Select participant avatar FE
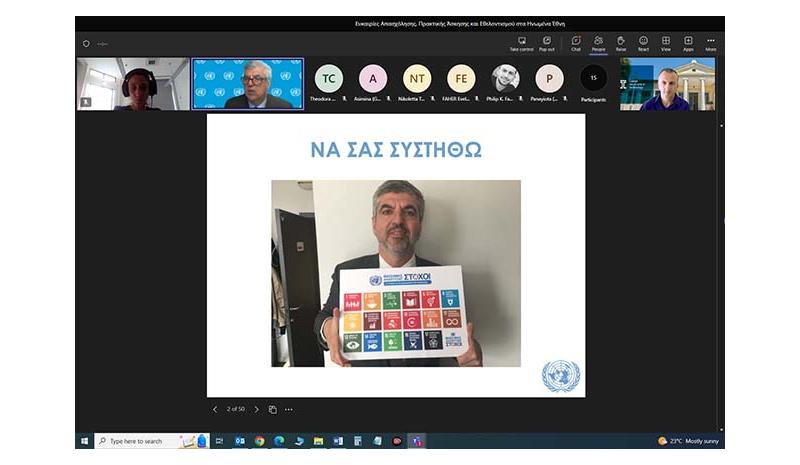The height and width of the screenshot is (465, 800). pos(461,79)
